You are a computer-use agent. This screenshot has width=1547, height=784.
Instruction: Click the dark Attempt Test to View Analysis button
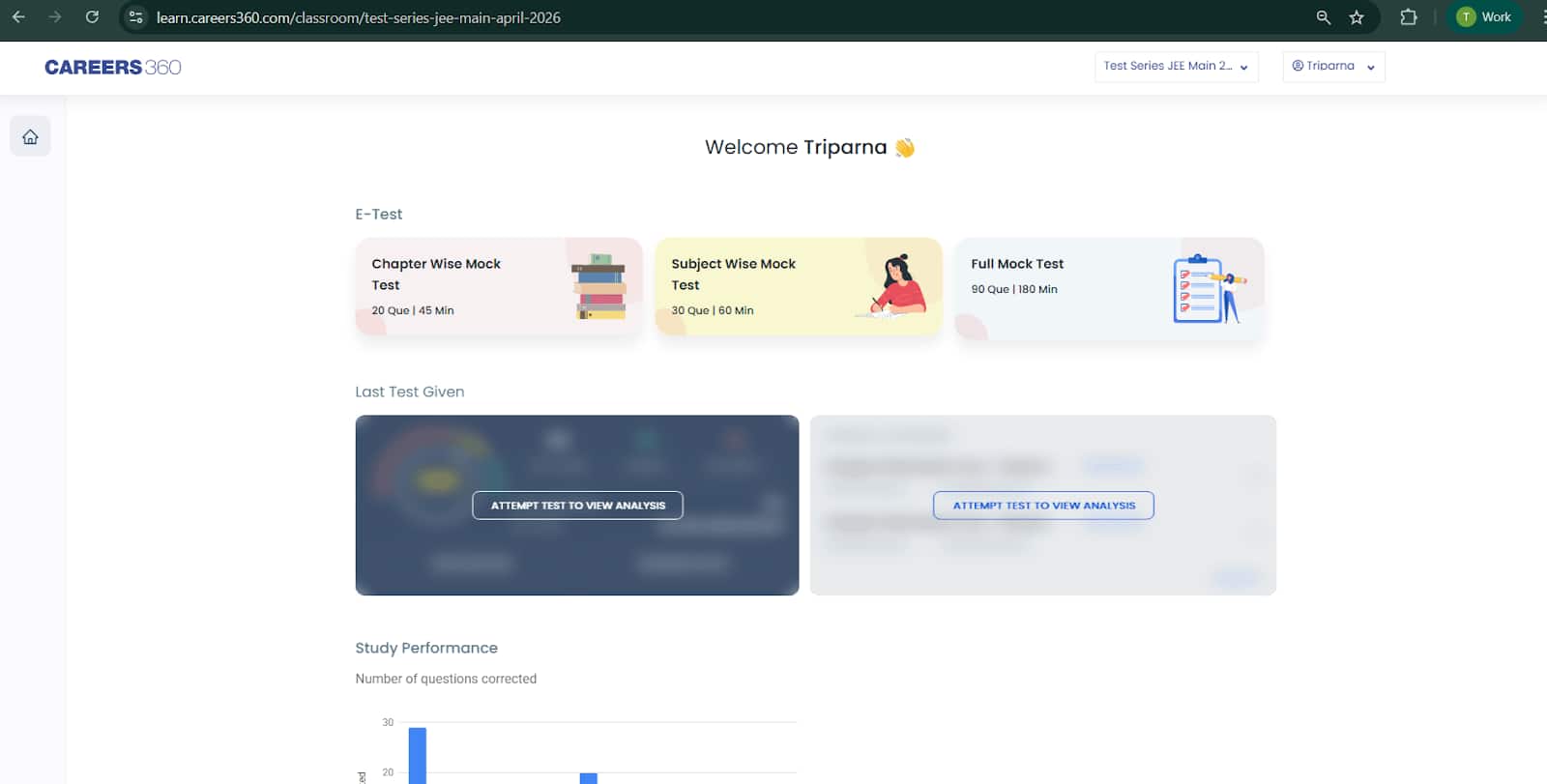[x=577, y=506]
